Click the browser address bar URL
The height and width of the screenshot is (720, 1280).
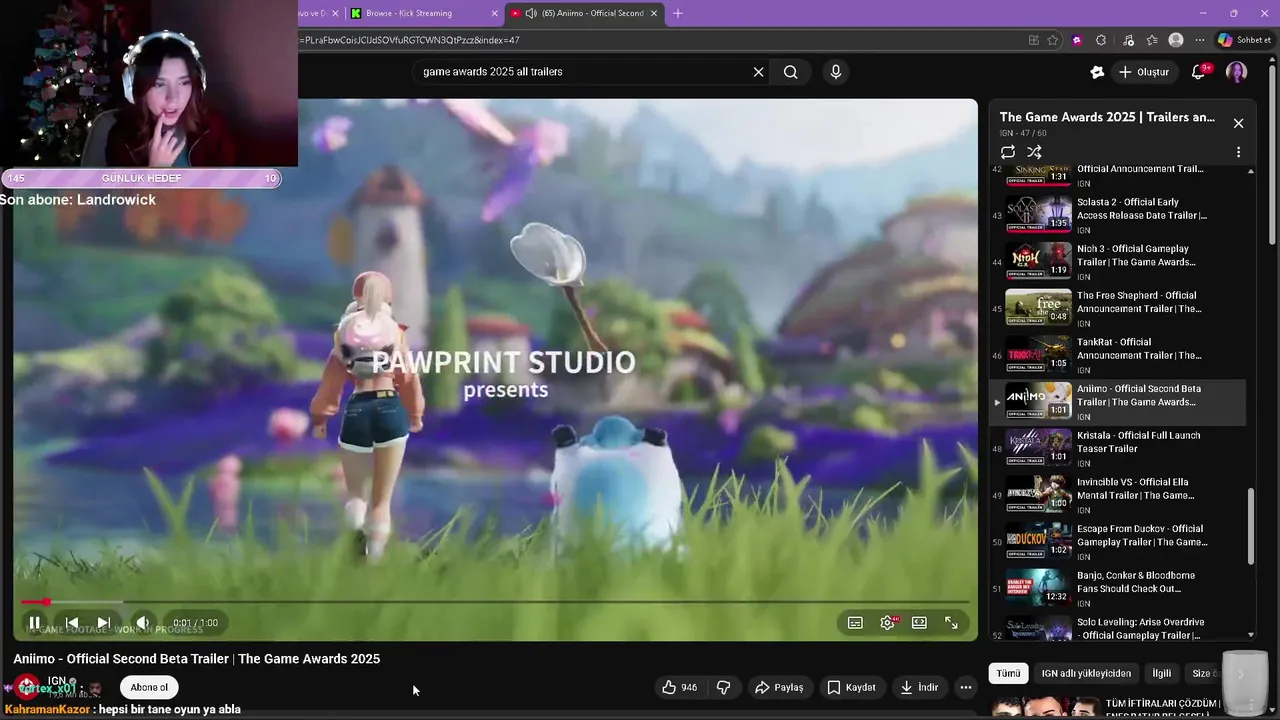coord(410,40)
